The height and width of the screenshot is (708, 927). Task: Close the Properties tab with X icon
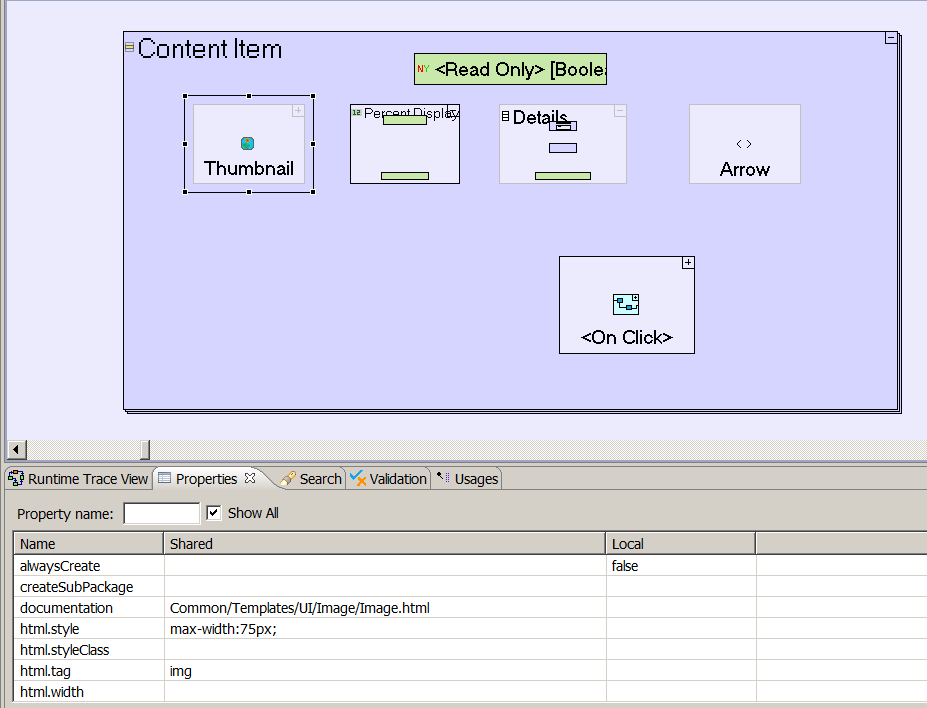(250, 479)
